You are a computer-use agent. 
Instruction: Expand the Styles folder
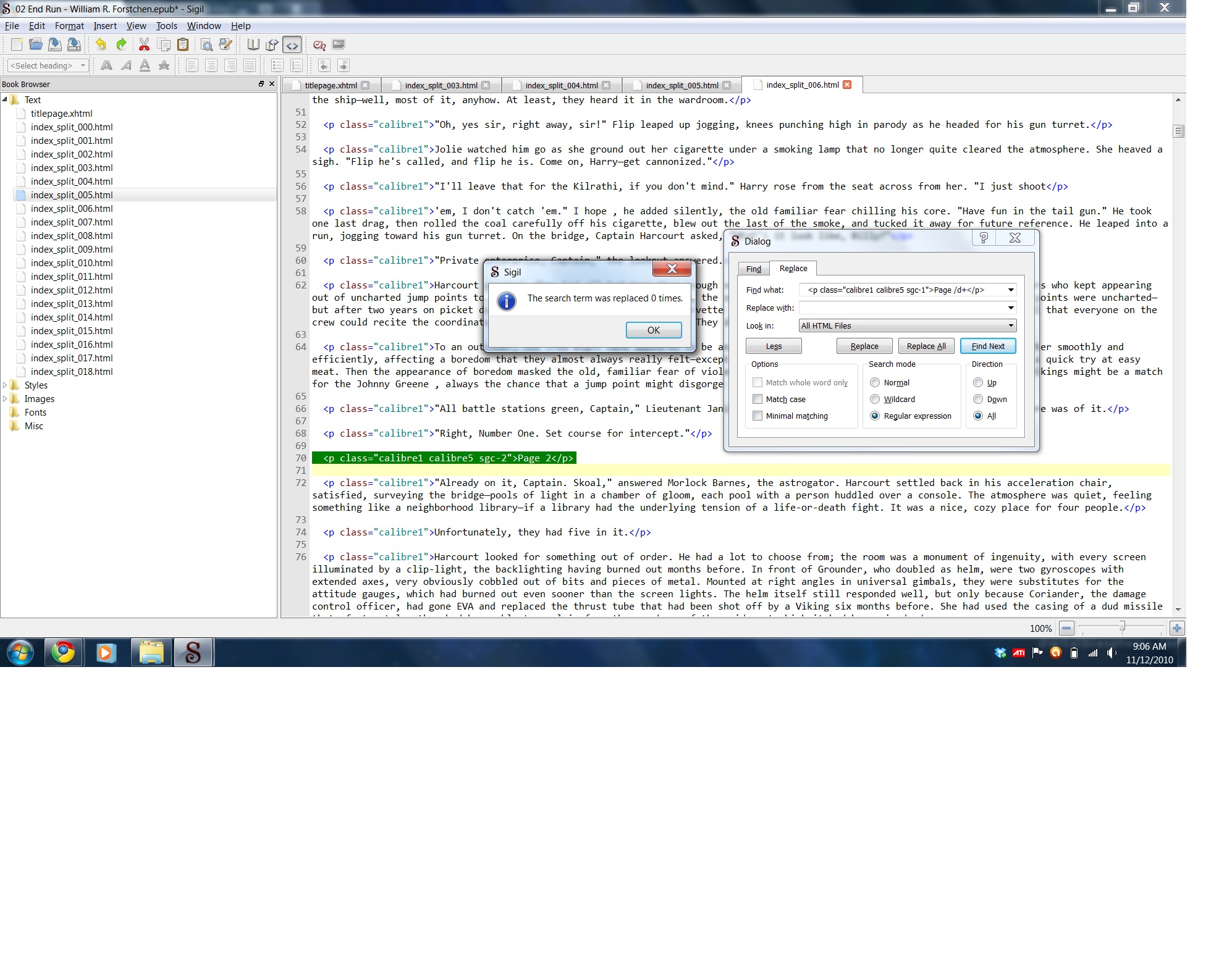tap(6, 385)
